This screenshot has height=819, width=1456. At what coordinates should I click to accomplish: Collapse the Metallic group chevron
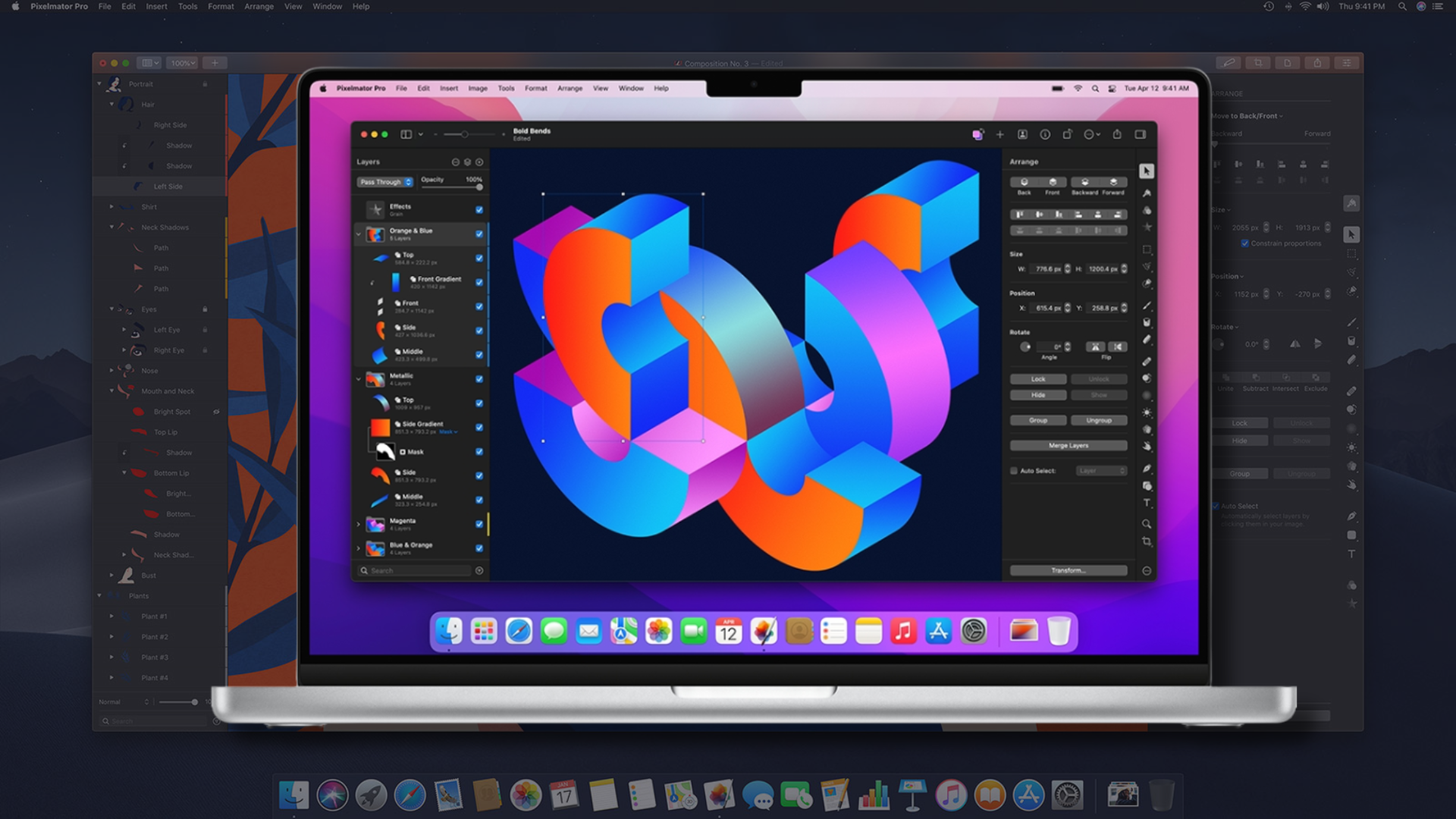359,378
